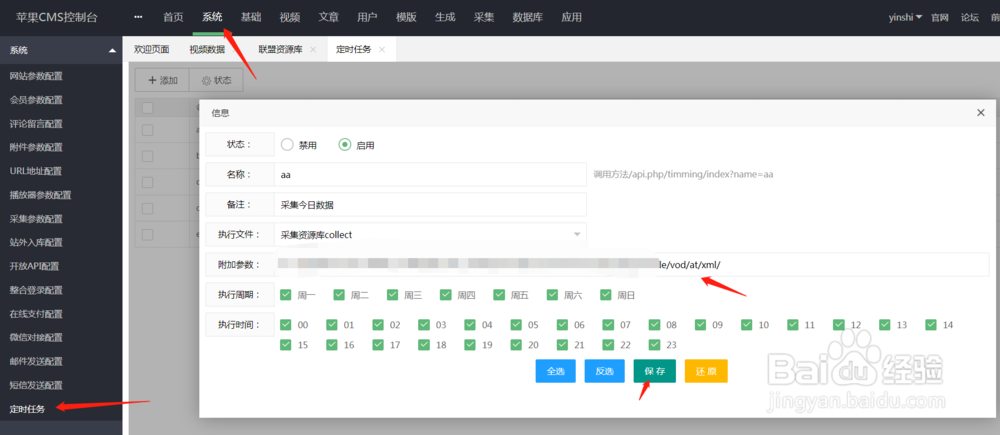This screenshot has height=435, width=1000.
Task: Switch to the 欢迎页面 tab
Action: [152, 49]
